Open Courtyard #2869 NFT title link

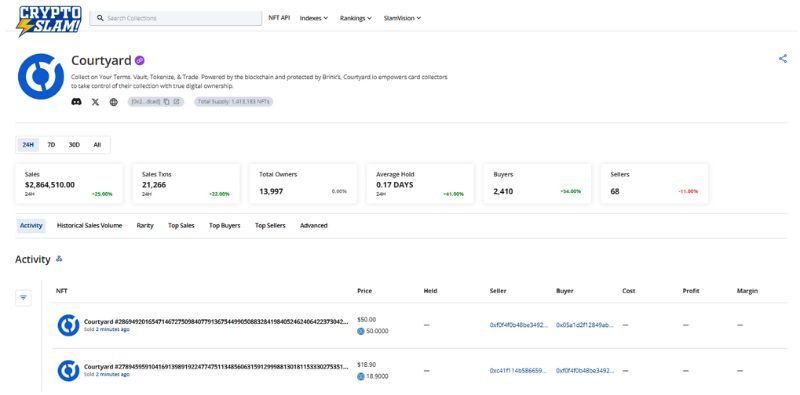tap(216, 322)
